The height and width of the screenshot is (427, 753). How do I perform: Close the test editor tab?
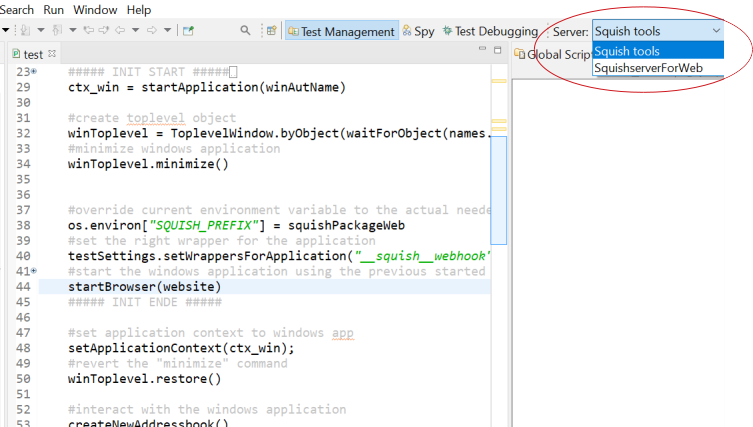click(x=53, y=54)
